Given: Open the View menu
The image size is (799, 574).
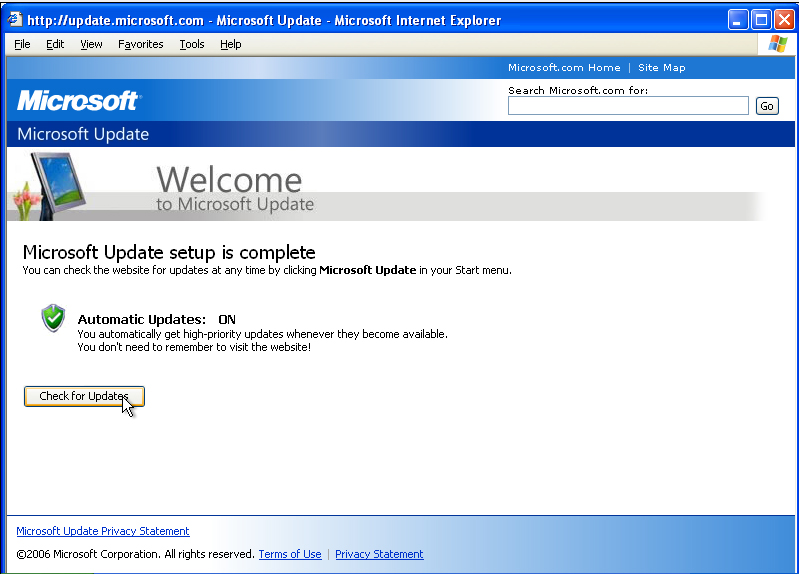Looking at the screenshot, I should click(x=91, y=44).
